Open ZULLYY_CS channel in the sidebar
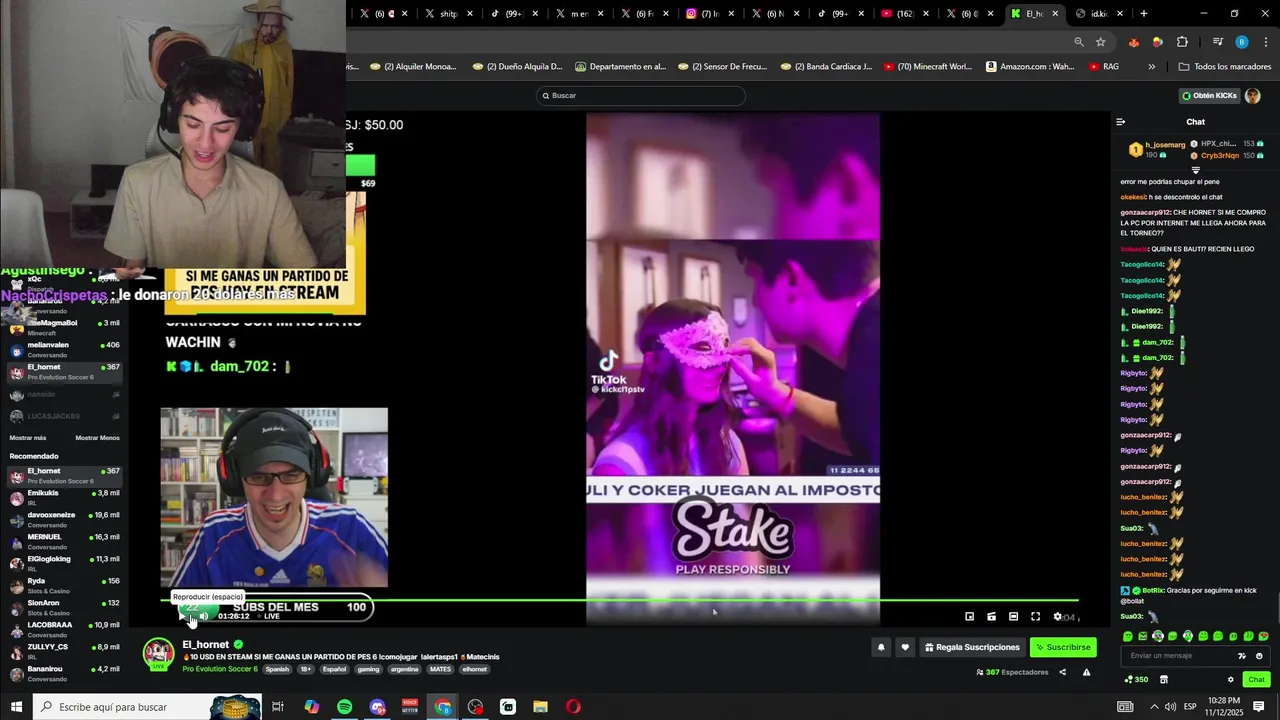The image size is (1280, 720). pos(64,651)
